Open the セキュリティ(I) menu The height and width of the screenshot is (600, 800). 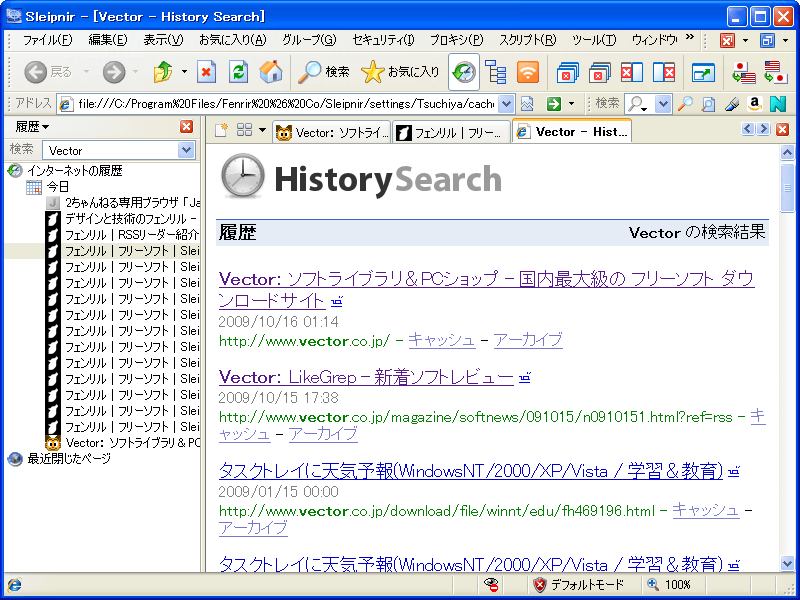[x=383, y=40]
